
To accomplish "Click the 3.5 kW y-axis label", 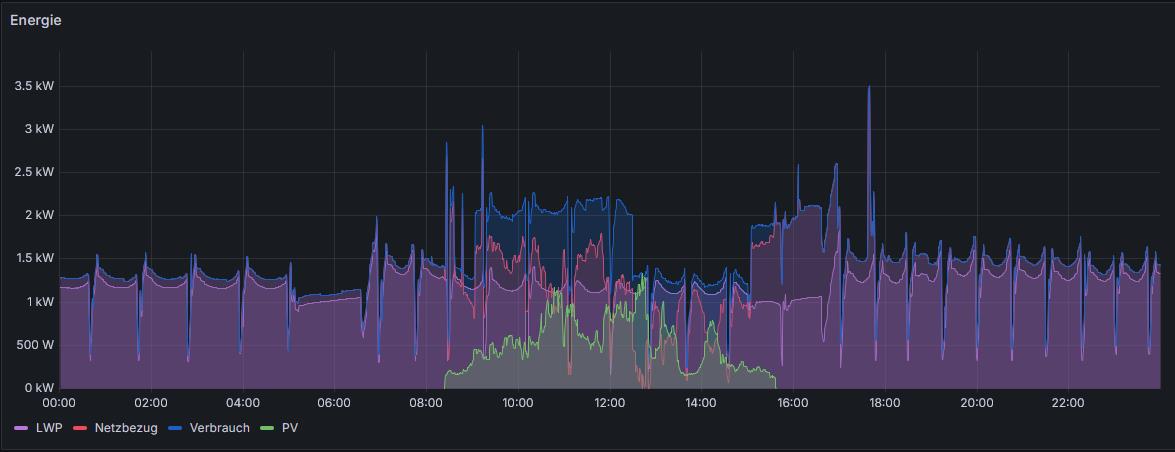I will (34, 86).
